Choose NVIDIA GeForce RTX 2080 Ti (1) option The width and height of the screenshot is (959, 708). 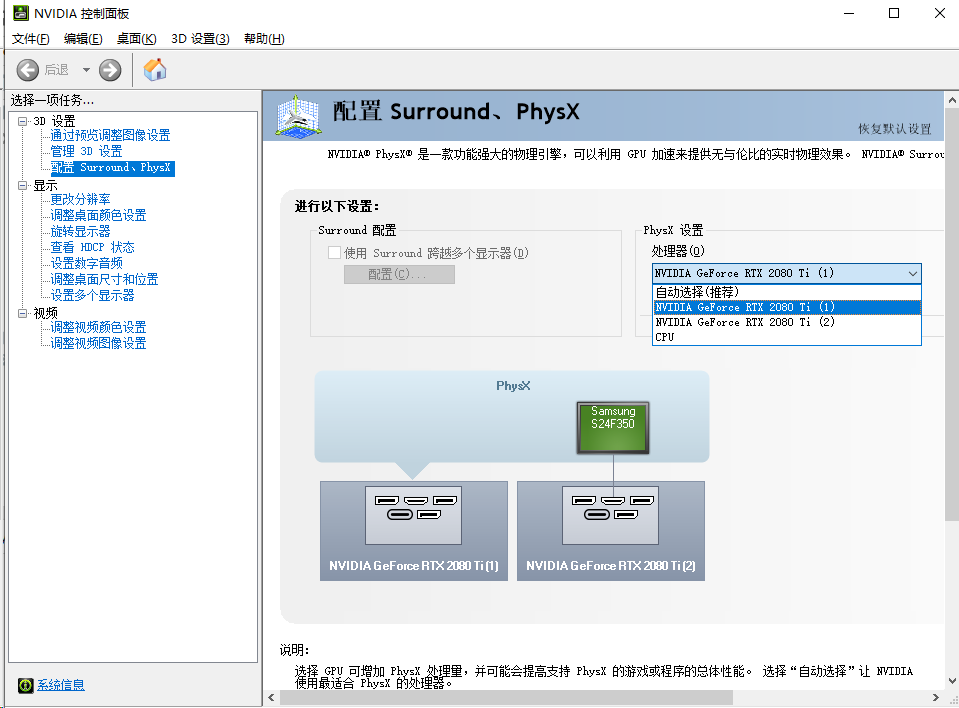[x=787, y=307]
